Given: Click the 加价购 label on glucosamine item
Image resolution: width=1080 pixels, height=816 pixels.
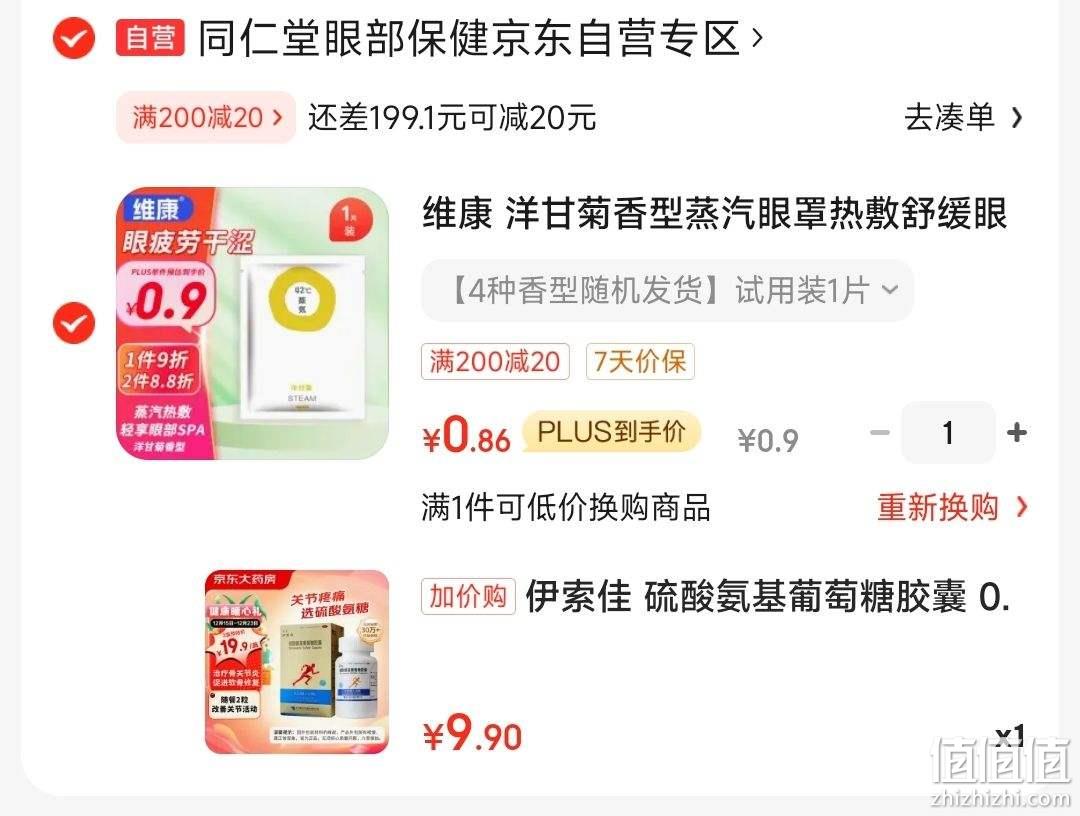Looking at the screenshot, I should [468, 596].
